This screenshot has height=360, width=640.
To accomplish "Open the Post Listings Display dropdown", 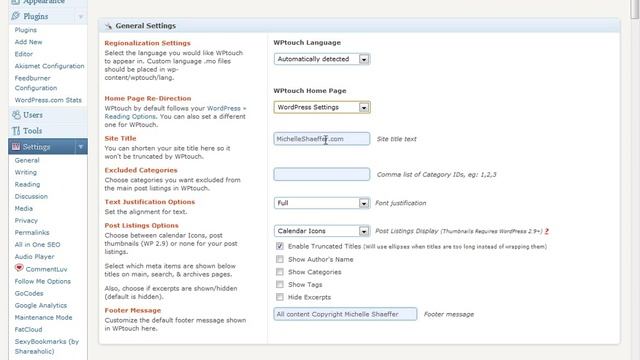I will coord(322,231).
